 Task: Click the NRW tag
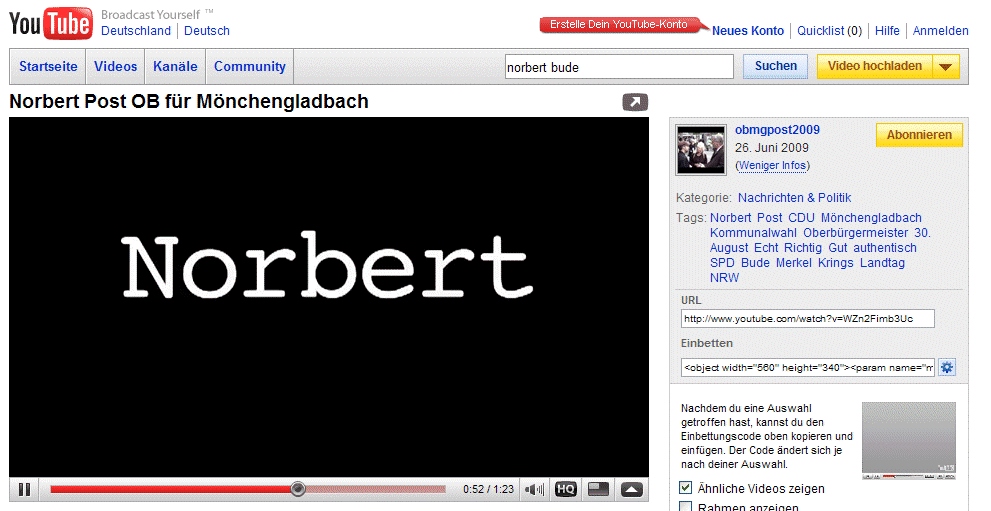pos(724,278)
